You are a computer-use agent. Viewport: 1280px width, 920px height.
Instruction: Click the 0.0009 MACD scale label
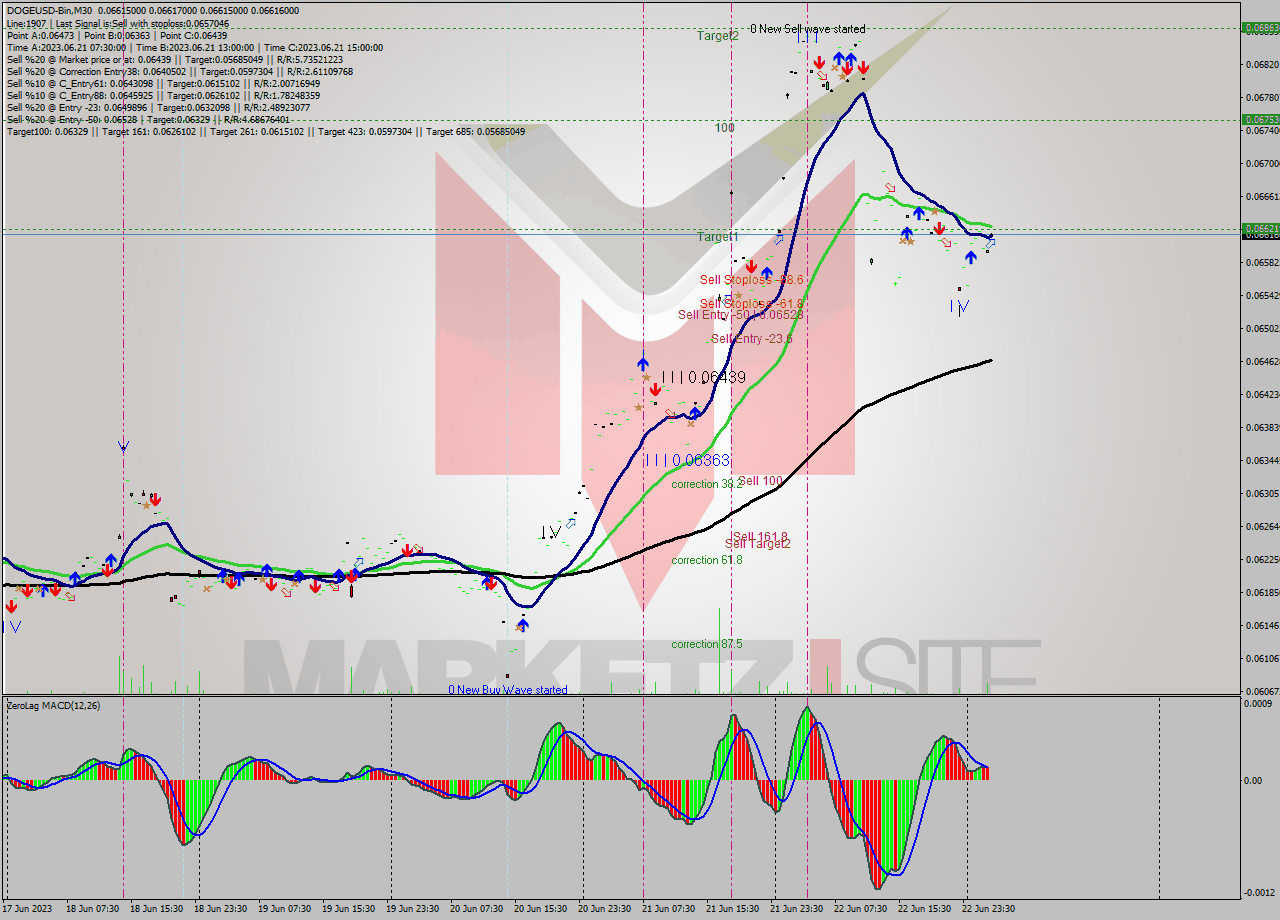[1260, 704]
